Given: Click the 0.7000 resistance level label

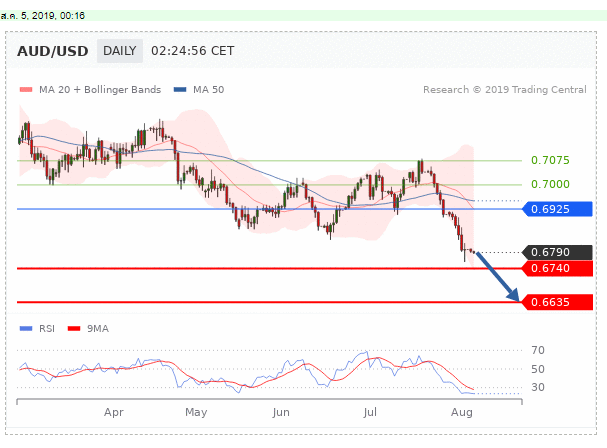Looking at the screenshot, I should tap(550, 184).
